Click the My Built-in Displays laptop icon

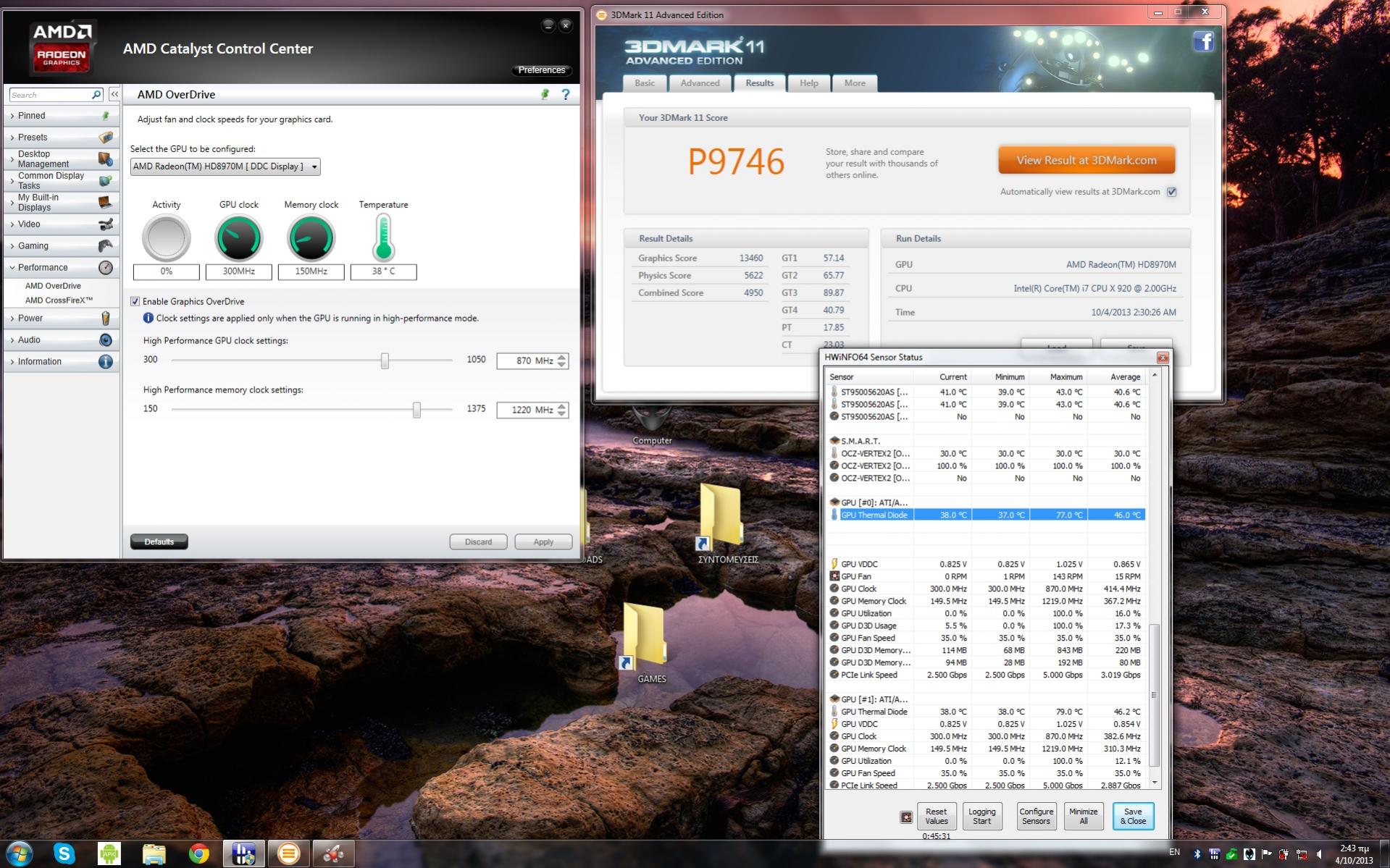pyautogui.click(x=106, y=202)
